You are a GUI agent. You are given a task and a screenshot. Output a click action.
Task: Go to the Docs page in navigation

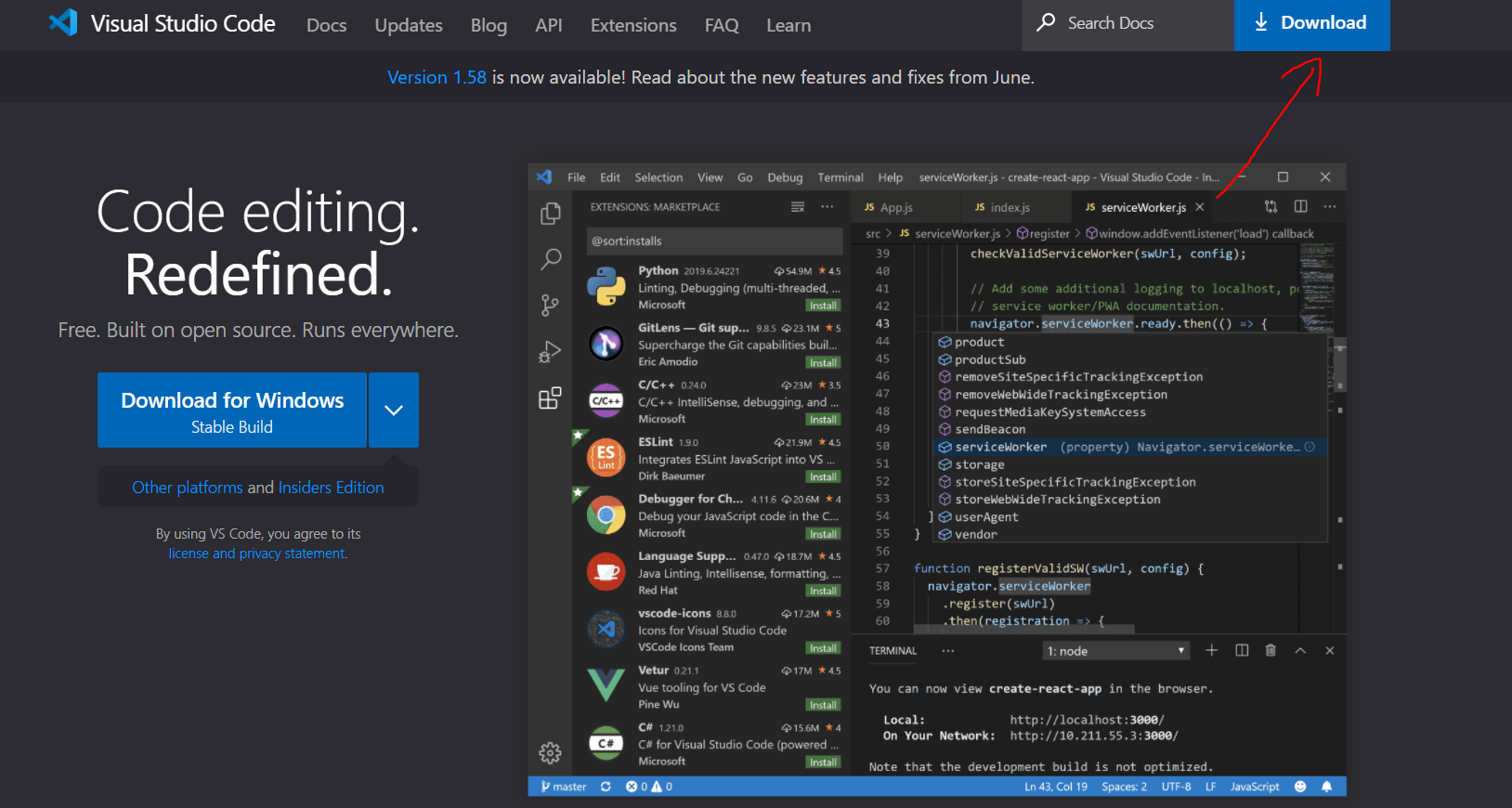[327, 25]
